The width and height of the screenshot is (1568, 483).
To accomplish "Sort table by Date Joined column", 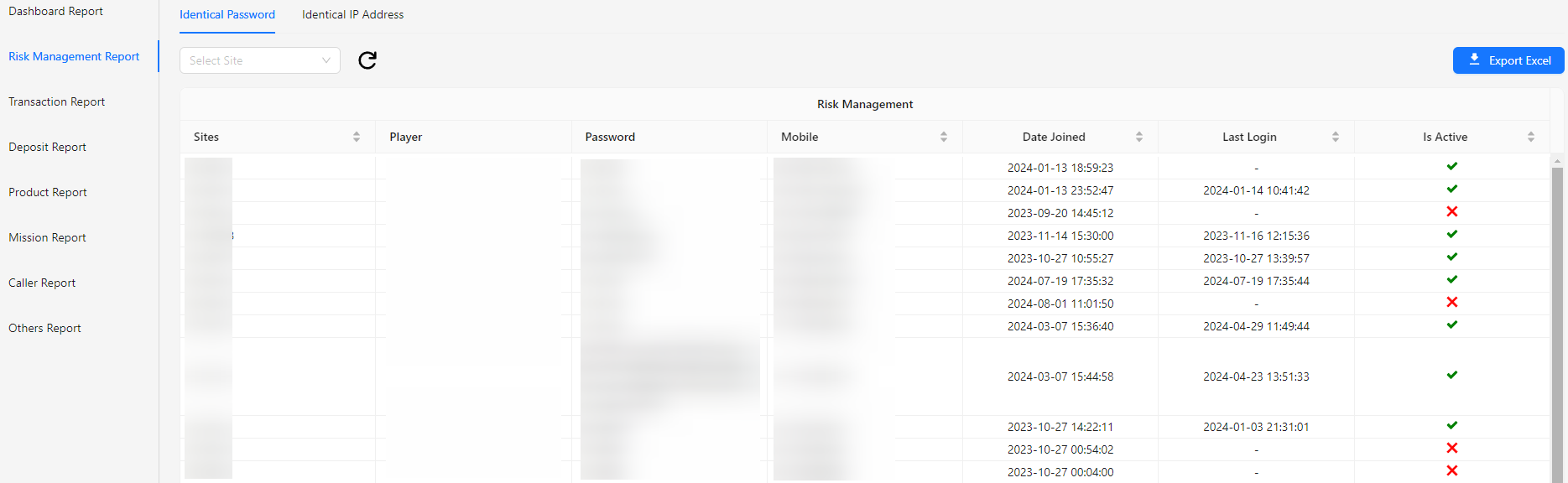I will pyautogui.click(x=1139, y=137).
